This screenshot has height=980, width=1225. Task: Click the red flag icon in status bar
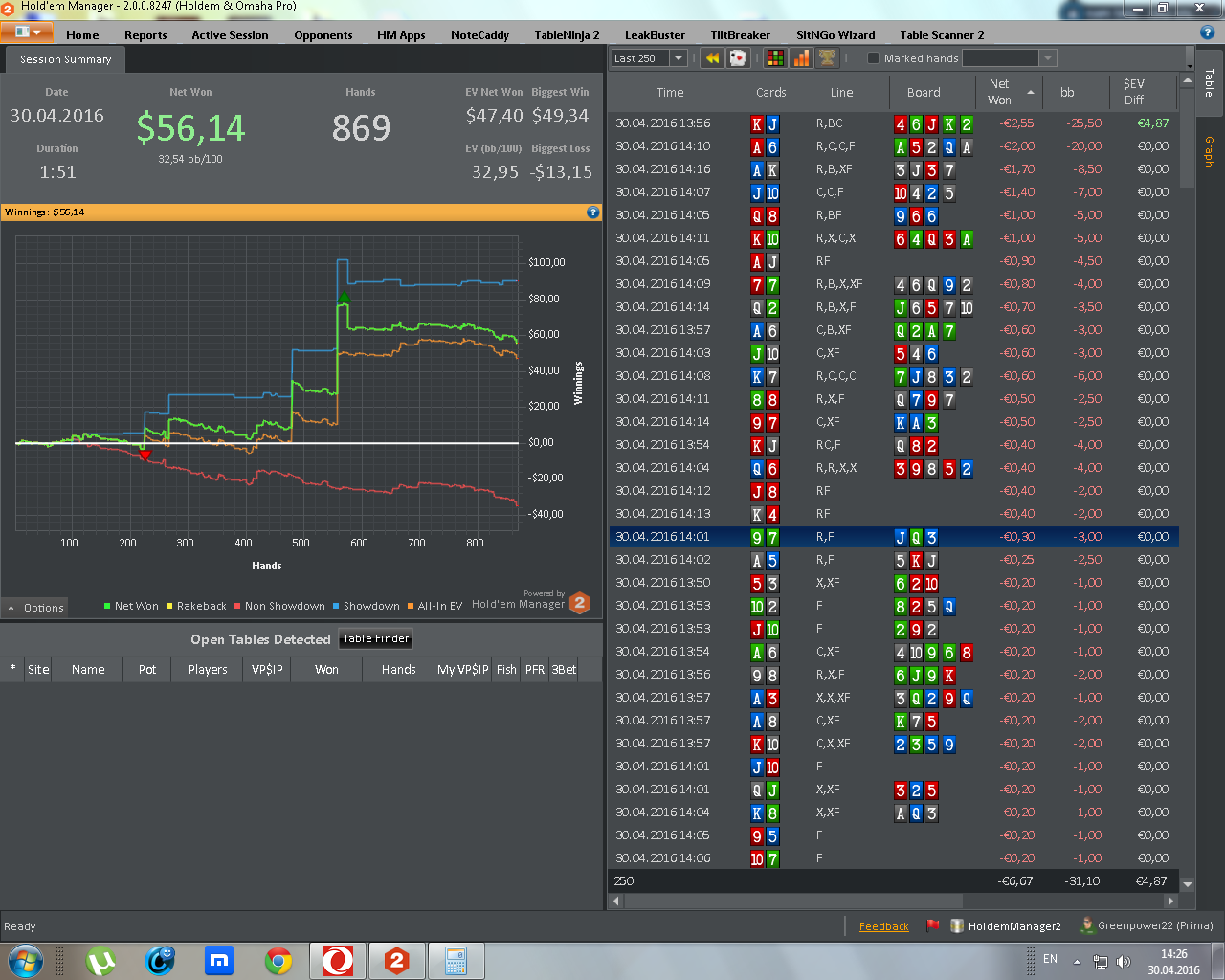click(x=933, y=925)
